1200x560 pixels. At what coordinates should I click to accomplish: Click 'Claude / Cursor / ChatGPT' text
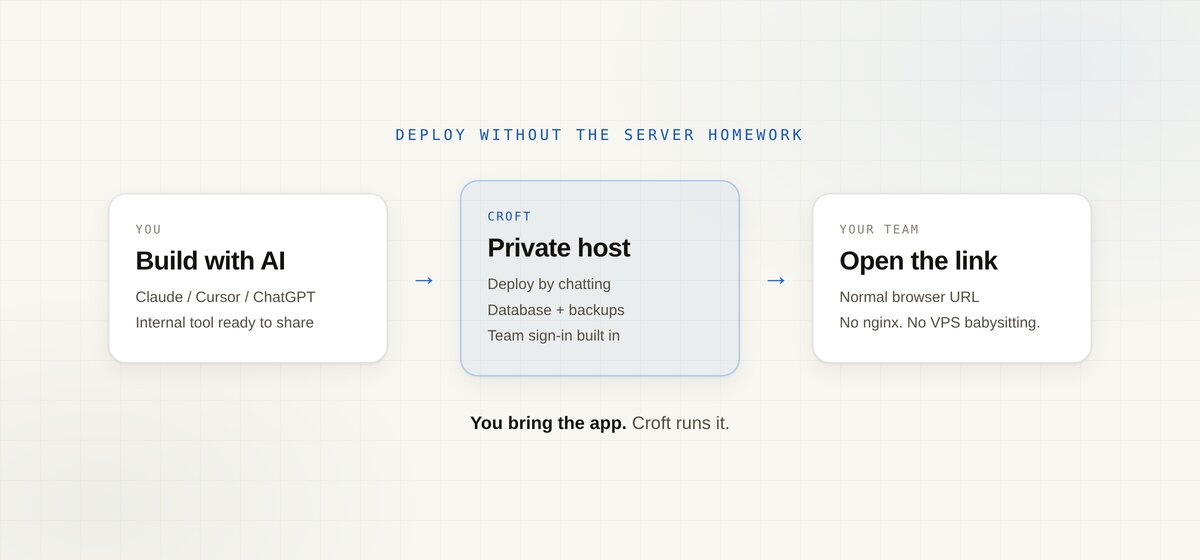point(225,297)
